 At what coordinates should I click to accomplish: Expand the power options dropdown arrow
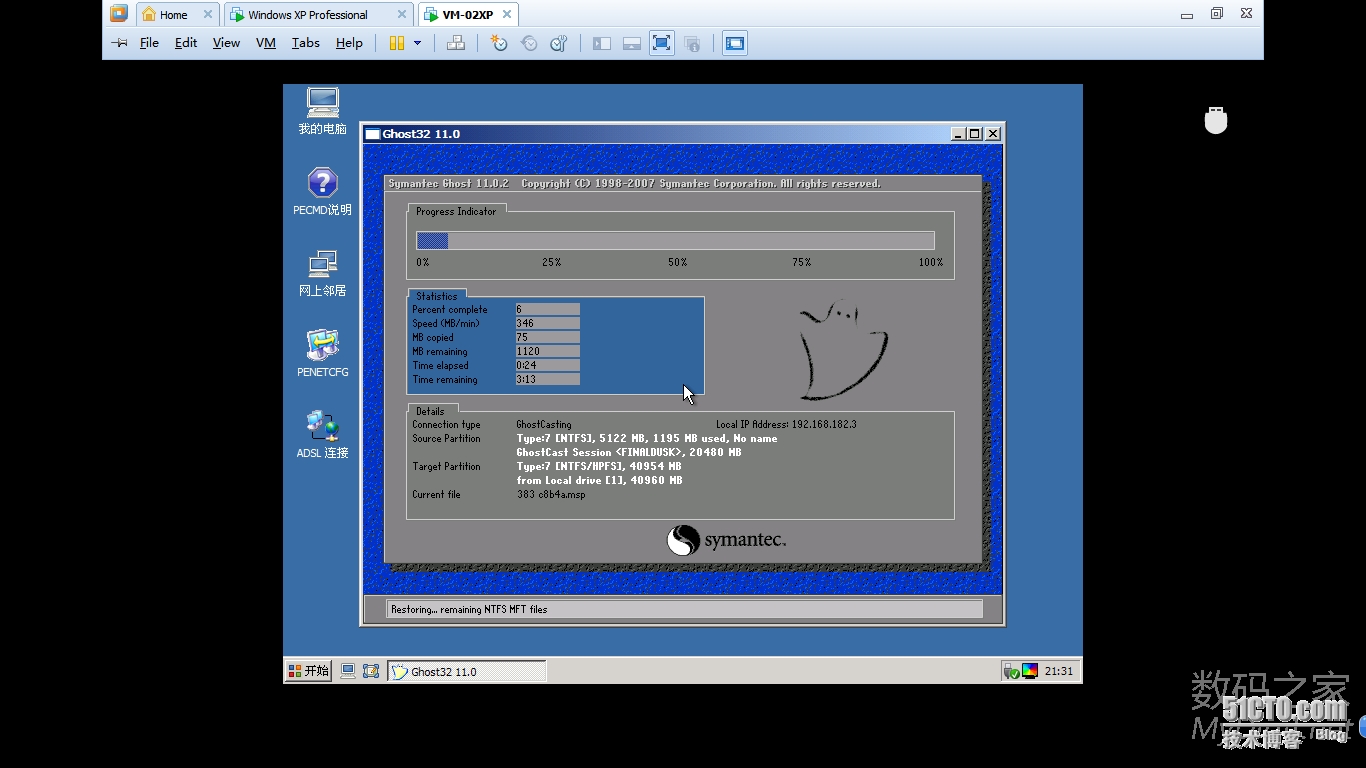[417, 43]
